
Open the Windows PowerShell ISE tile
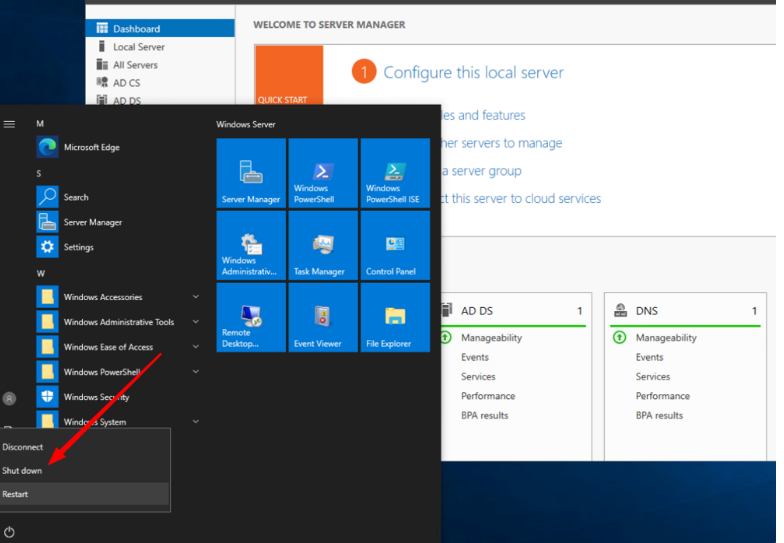395,173
